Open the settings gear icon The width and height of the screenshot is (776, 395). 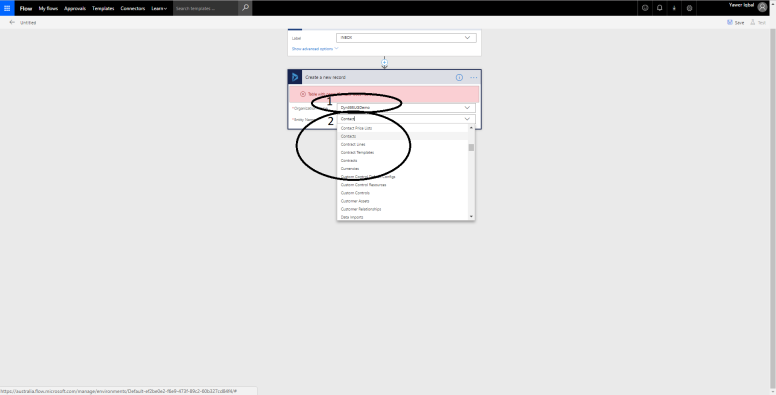(690, 8)
